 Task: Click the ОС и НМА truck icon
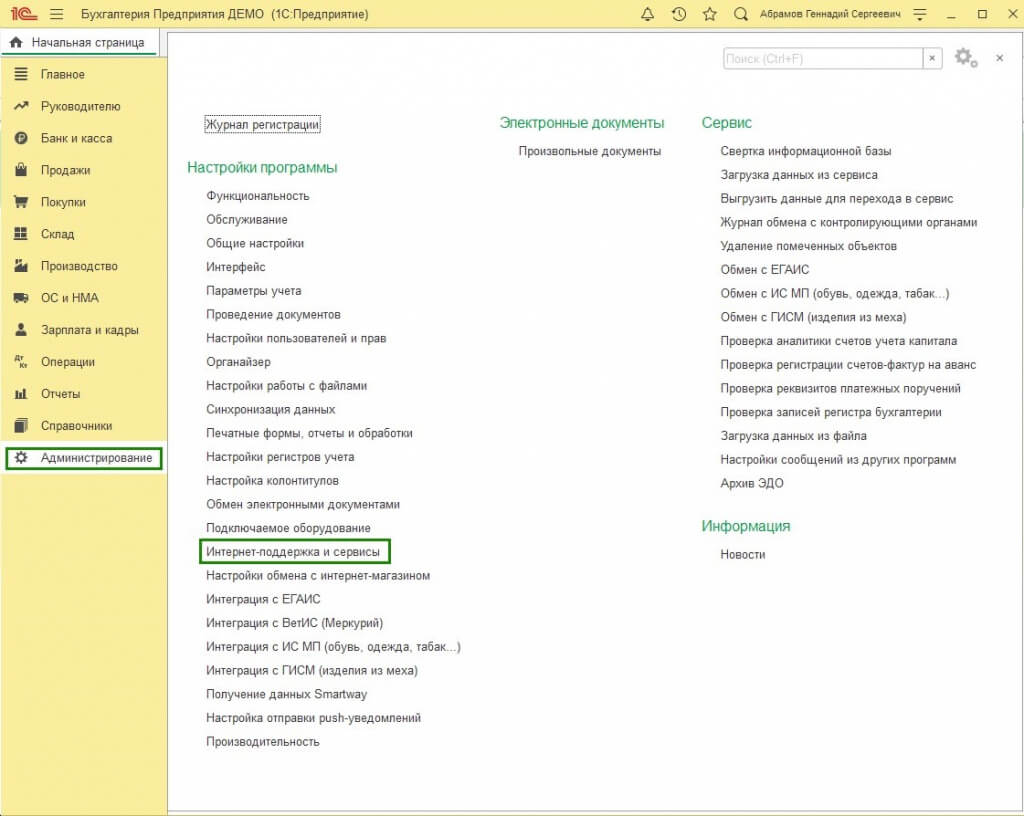click(21, 298)
